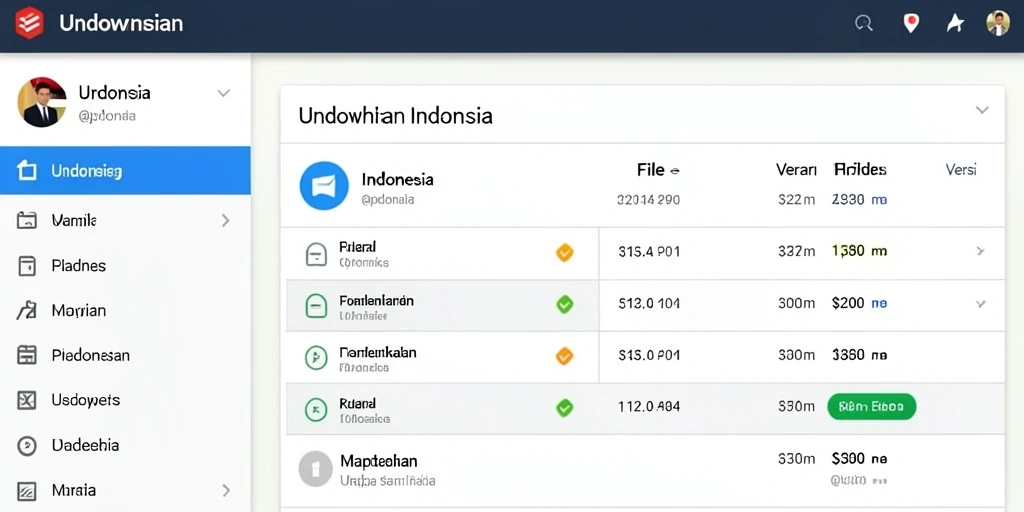Viewport: 1024px width, 512px height.
Task: Click the 112.0 484 value
Action: point(649,407)
